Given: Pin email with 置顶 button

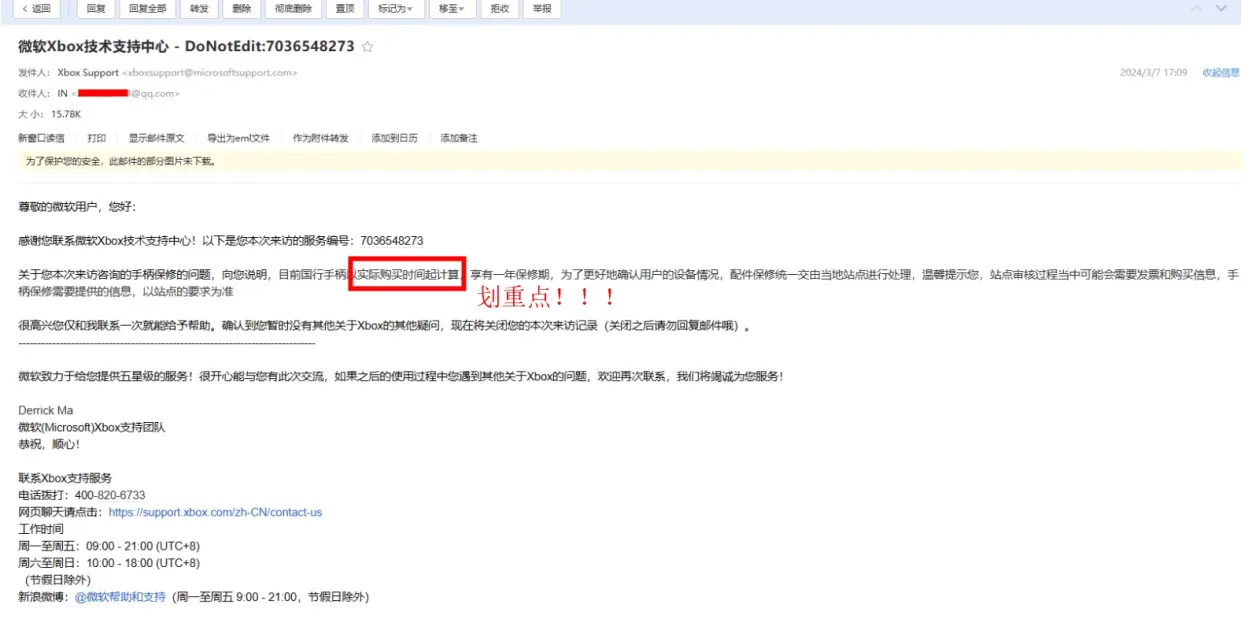Looking at the screenshot, I should [x=345, y=8].
